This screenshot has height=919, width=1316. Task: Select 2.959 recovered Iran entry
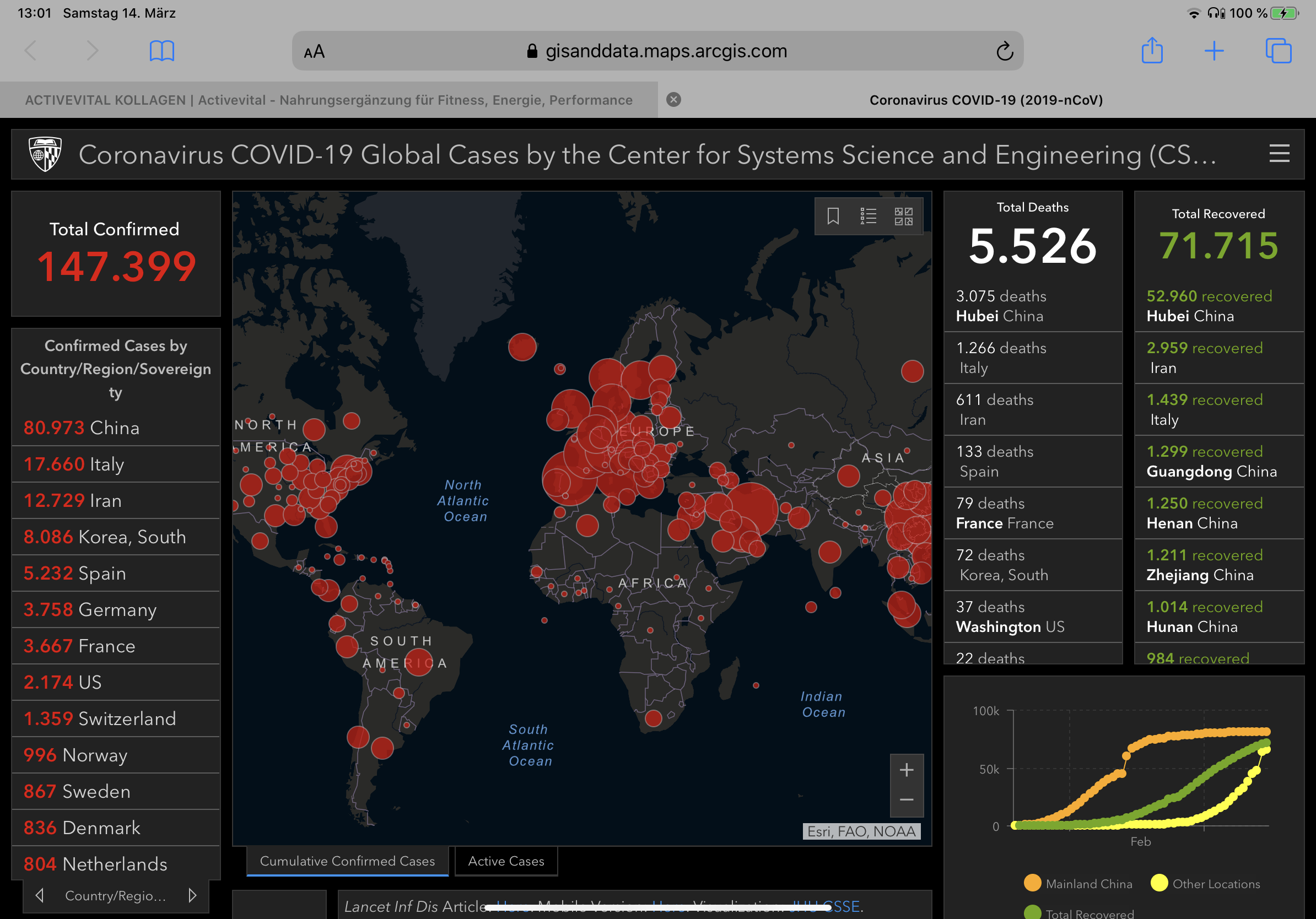1219,358
